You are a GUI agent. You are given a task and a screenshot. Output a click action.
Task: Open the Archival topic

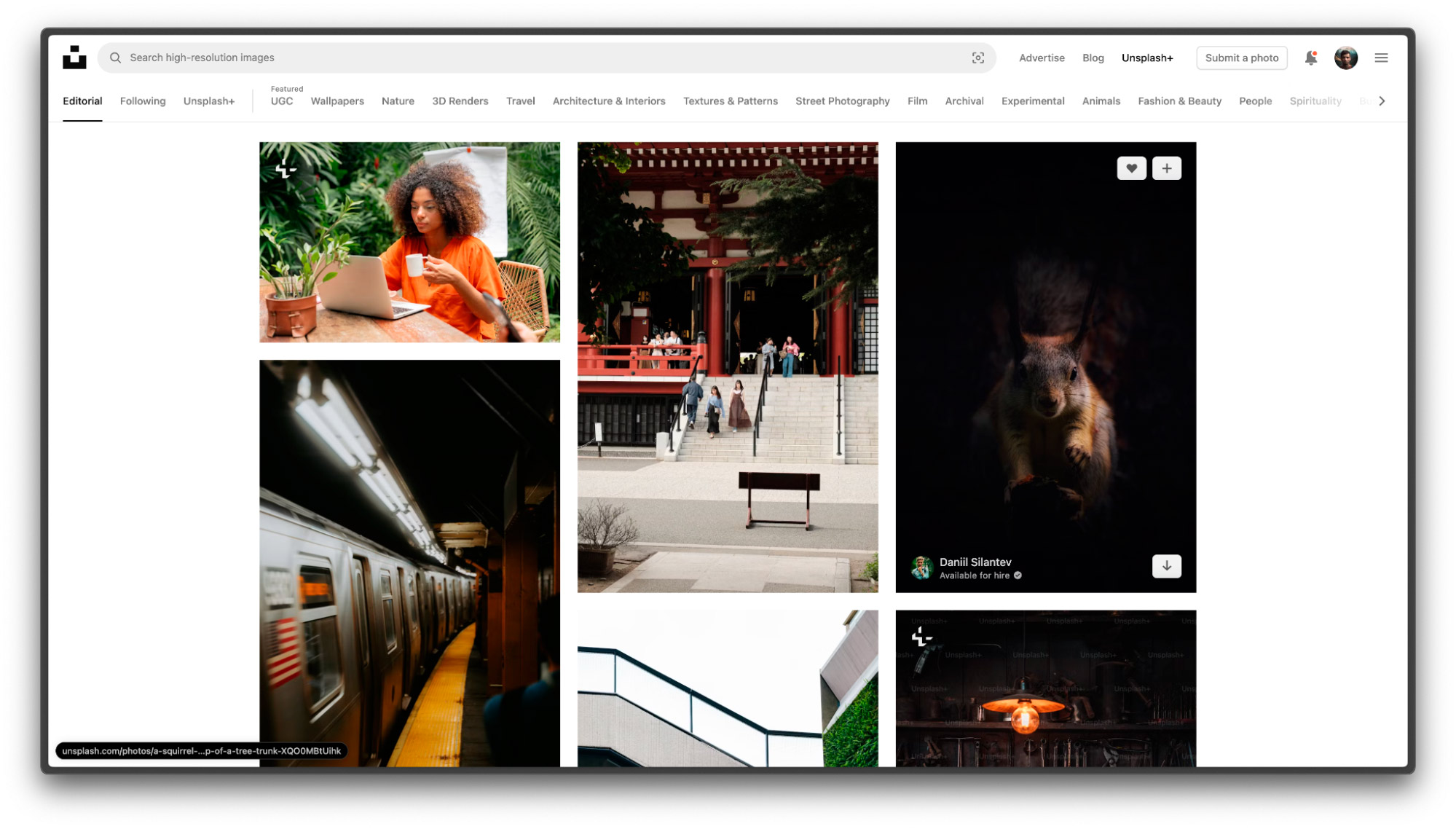(x=964, y=101)
